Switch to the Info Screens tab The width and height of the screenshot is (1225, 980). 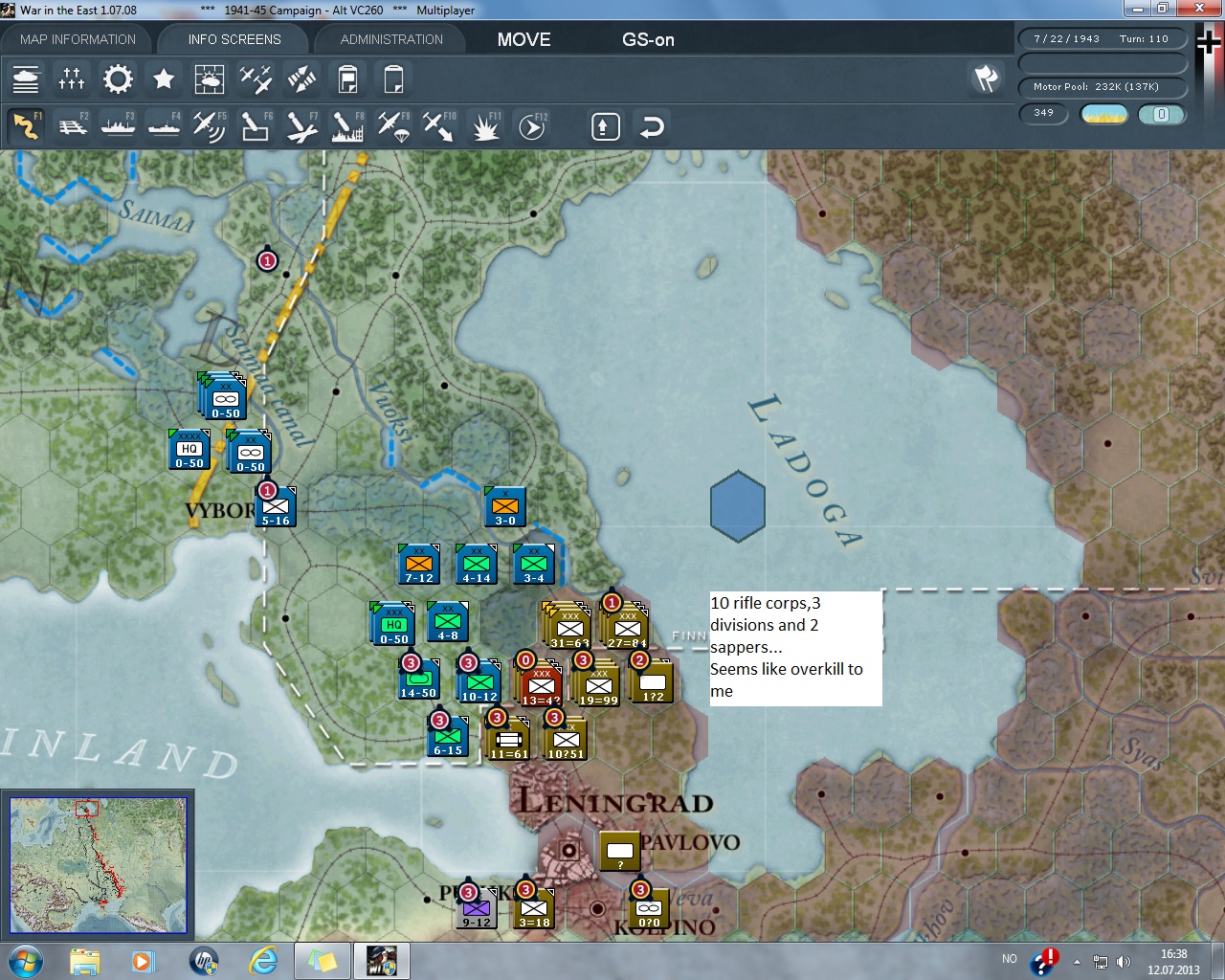tap(234, 39)
